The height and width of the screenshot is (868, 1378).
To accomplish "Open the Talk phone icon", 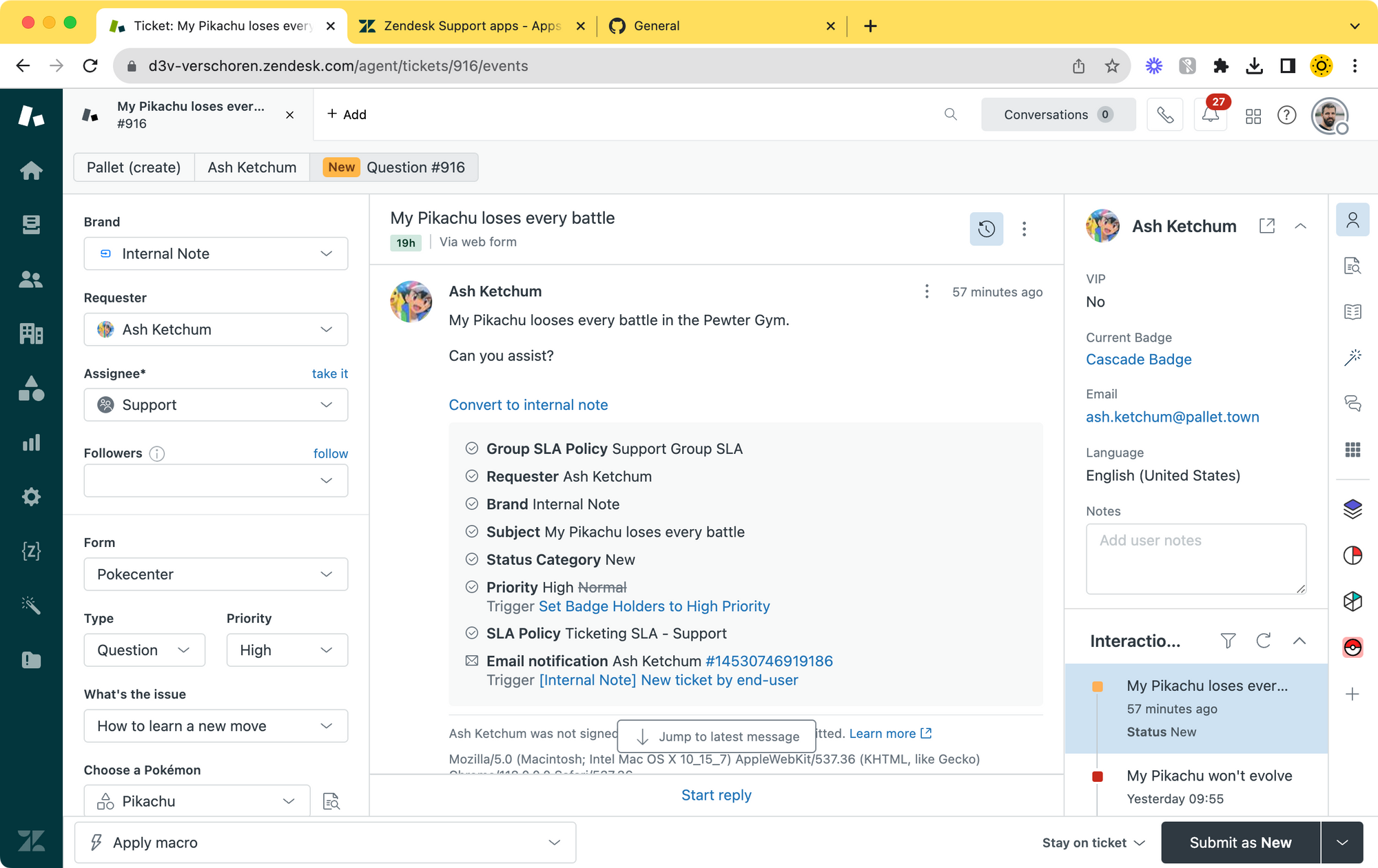I will click(1164, 115).
